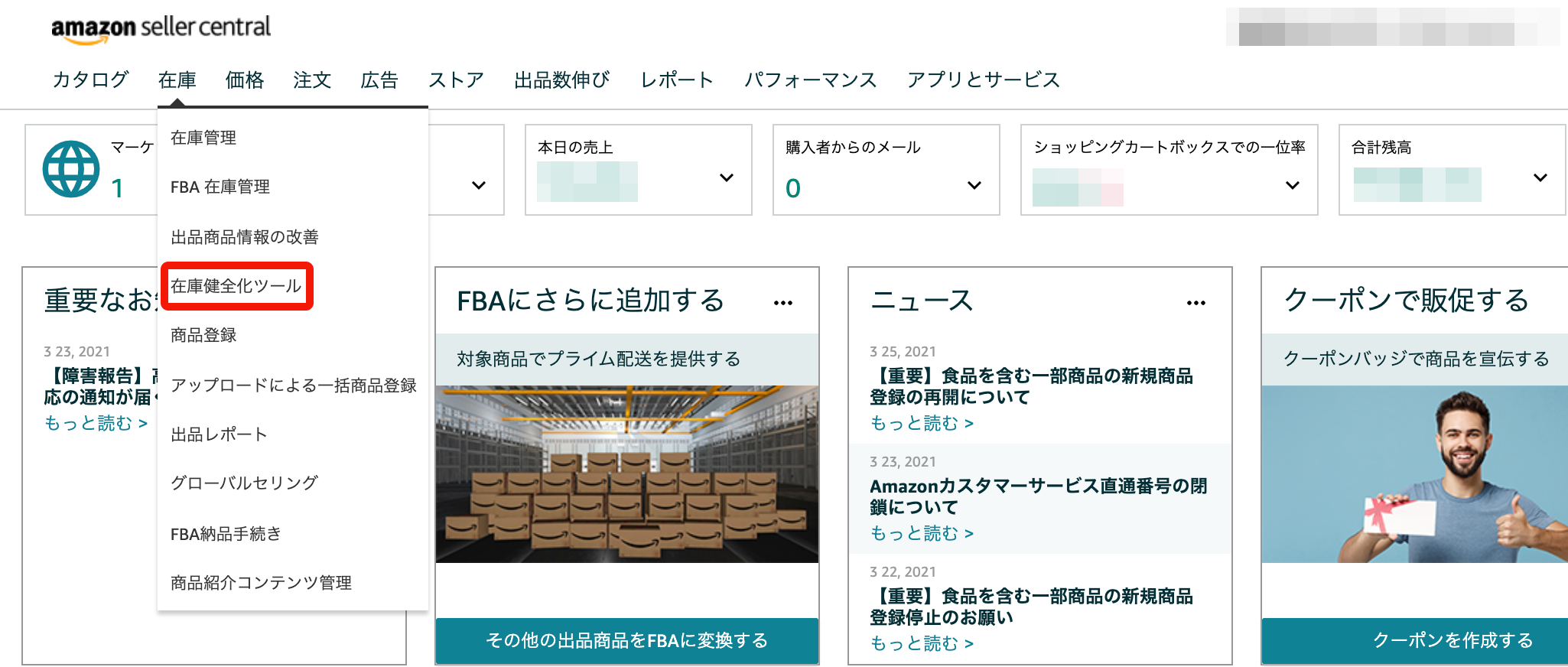Image resolution: width=1568 pixels, height=667 pixels.
Task: Open もっと読む link under 3 25, 2021 news
Action: click(x=922, y=423)
